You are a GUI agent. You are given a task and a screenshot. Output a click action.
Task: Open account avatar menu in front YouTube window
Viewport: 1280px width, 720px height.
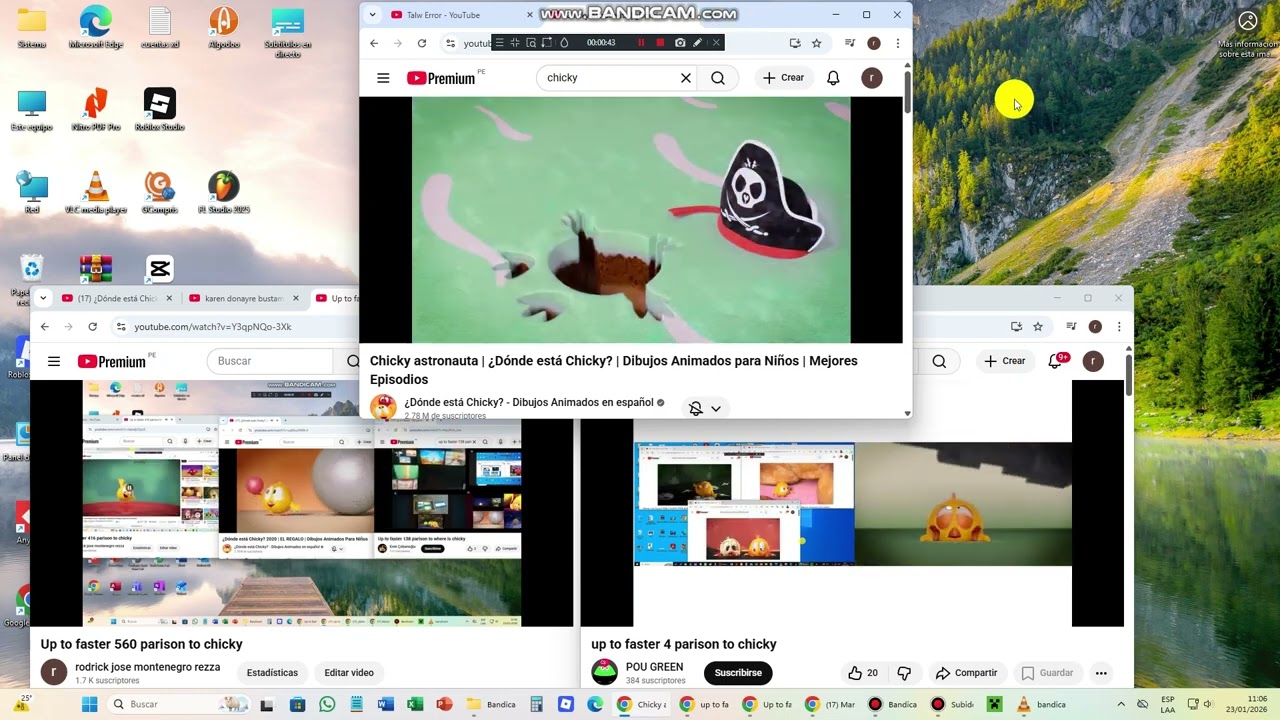(872, 78)
